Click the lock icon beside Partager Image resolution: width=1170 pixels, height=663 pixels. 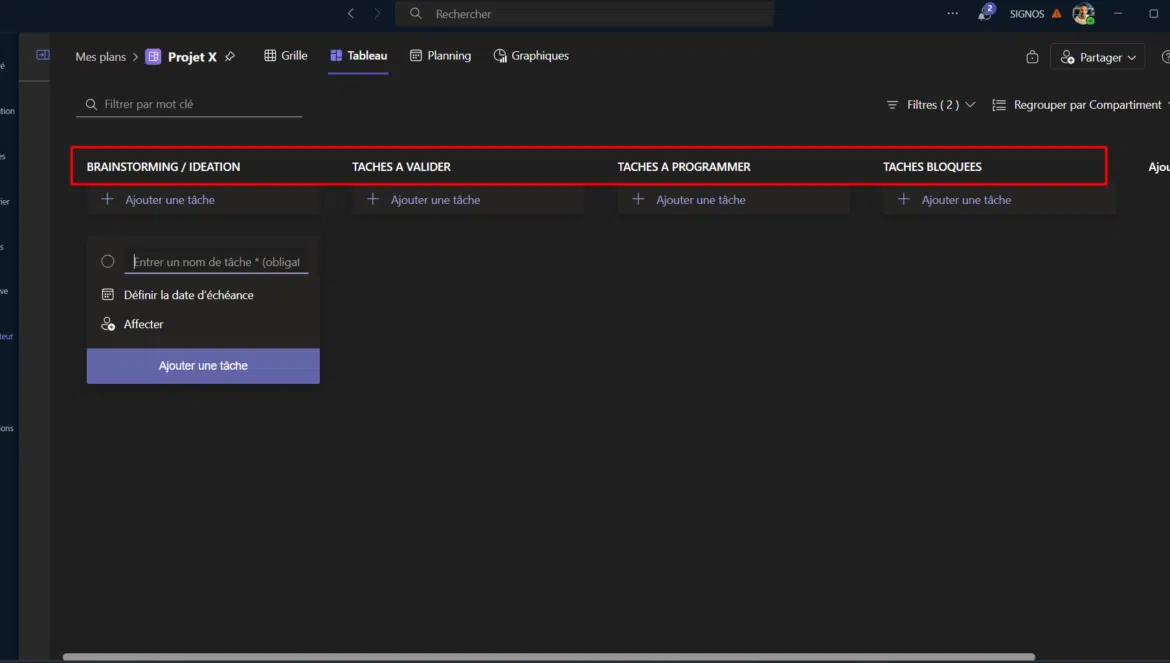point(1032,57)
